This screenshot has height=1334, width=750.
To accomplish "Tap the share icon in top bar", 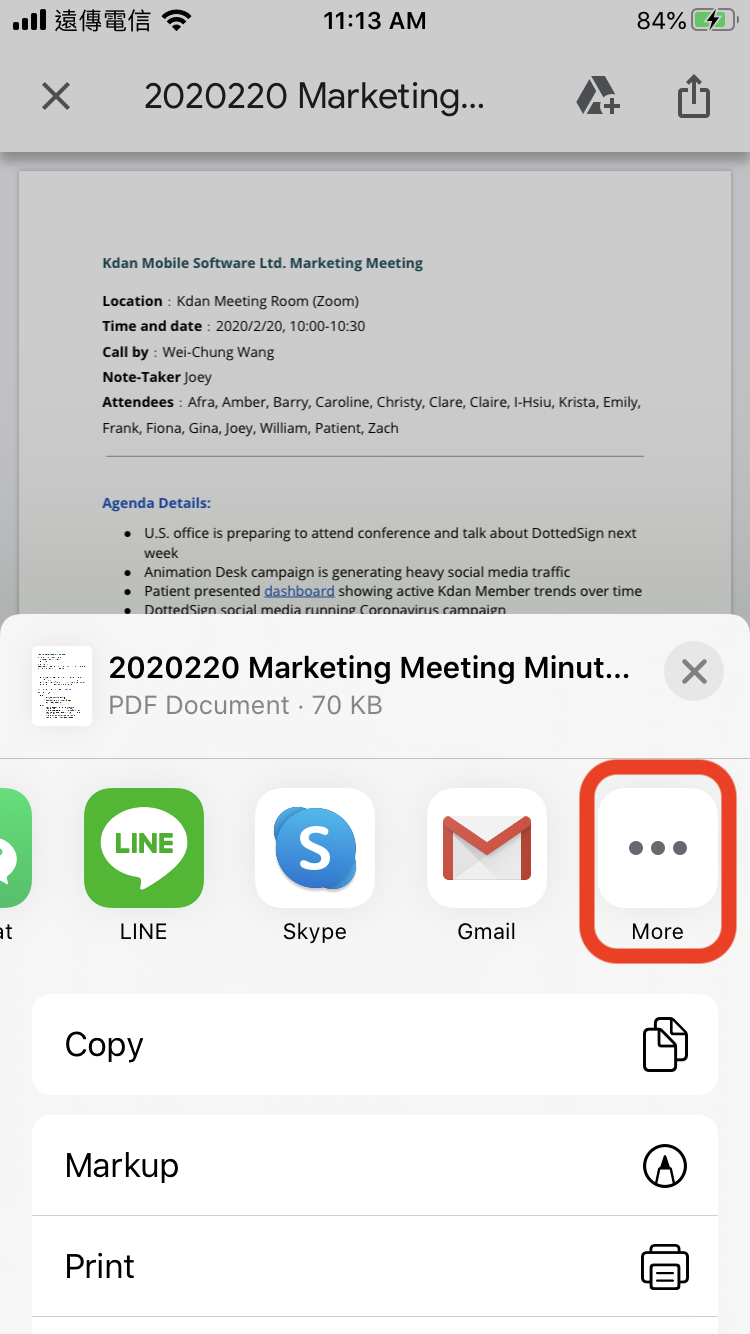I will coord(693,97).
